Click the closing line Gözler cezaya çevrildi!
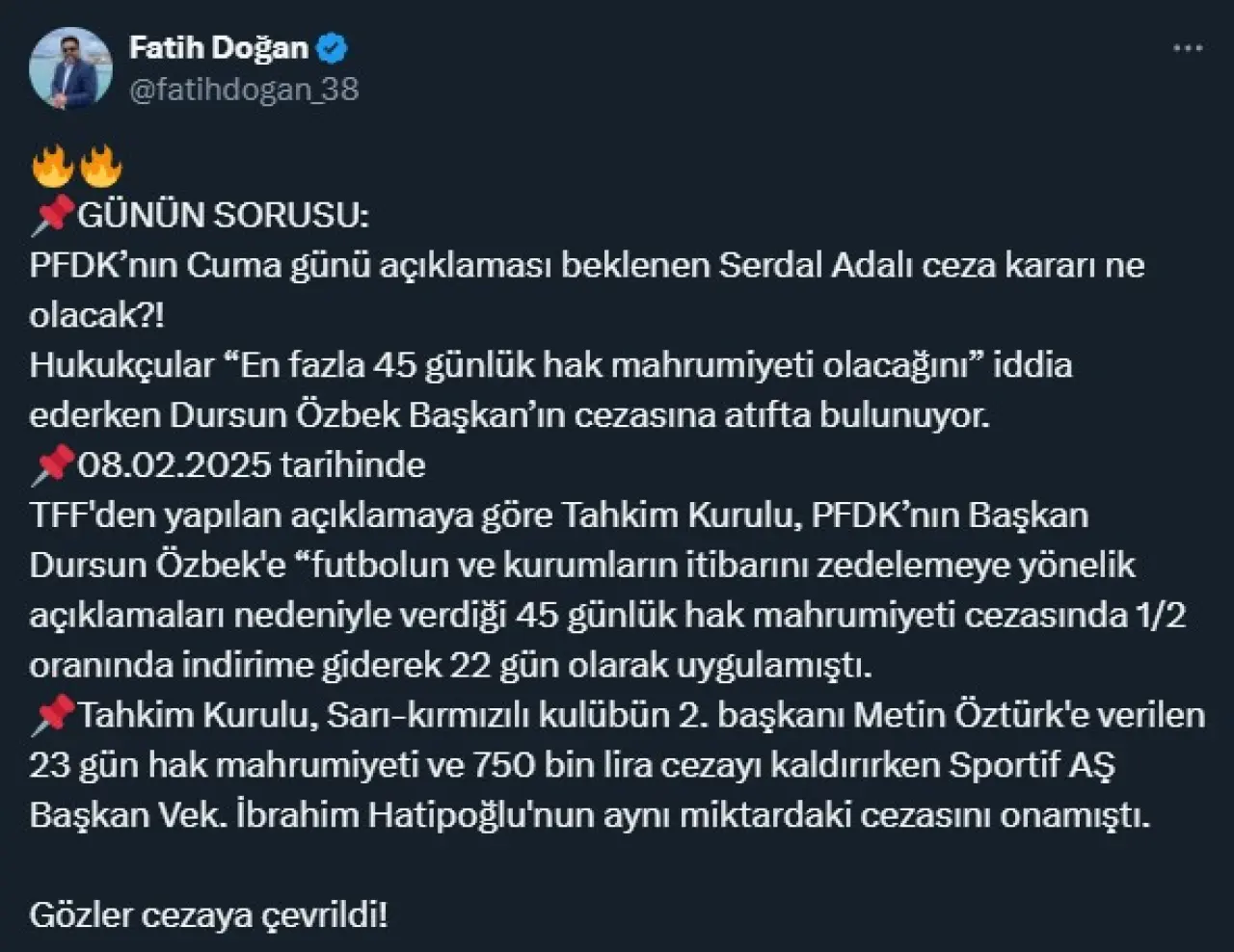The image size is (1234, 952). [208, 915]
